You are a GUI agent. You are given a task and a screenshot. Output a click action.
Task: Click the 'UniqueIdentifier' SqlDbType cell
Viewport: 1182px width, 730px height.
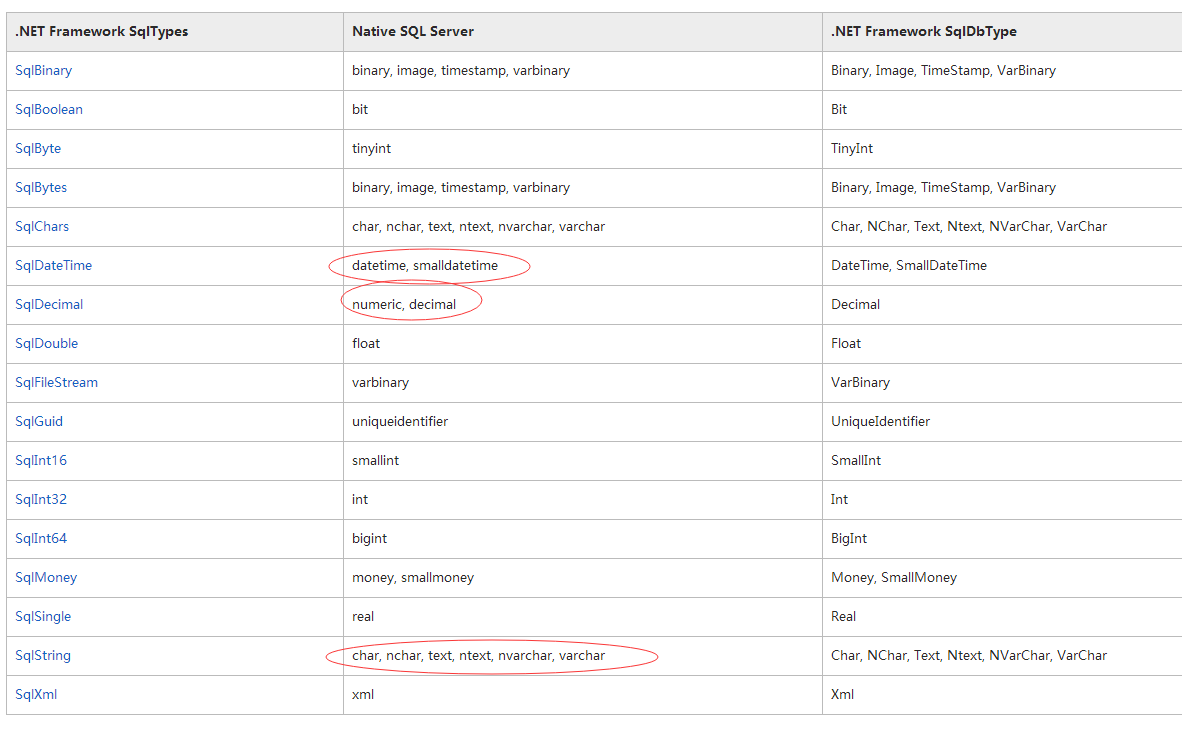click(x=880, y=422)
